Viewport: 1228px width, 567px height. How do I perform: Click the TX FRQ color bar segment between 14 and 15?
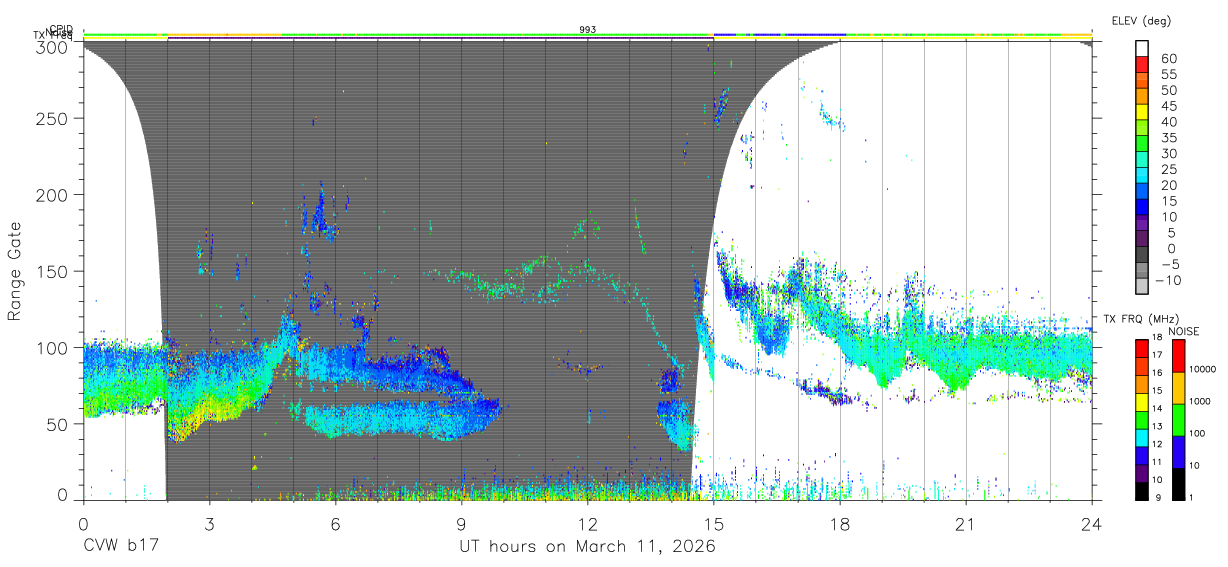coord(1142,401)
